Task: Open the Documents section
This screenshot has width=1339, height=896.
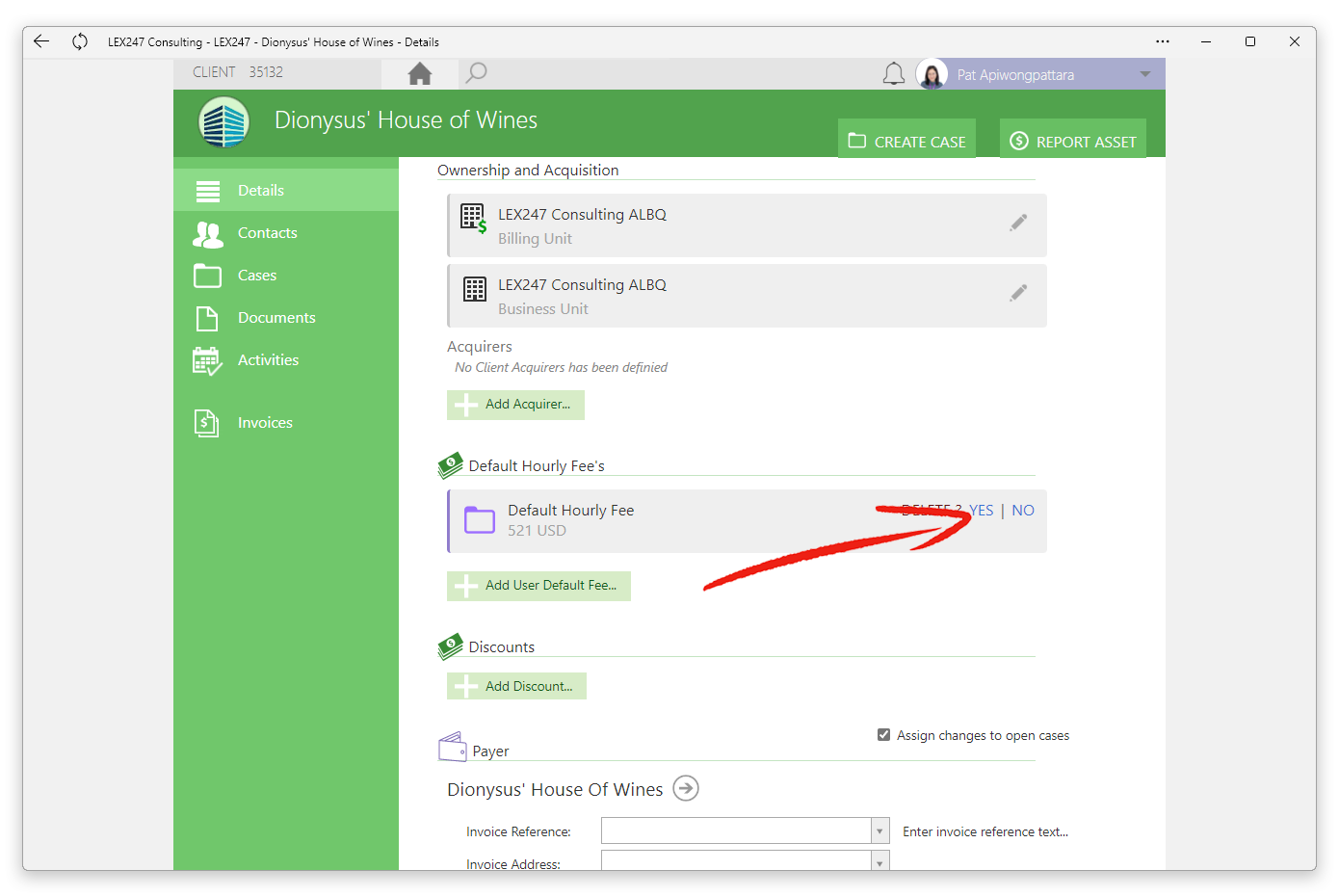Action: click(286, 317)
